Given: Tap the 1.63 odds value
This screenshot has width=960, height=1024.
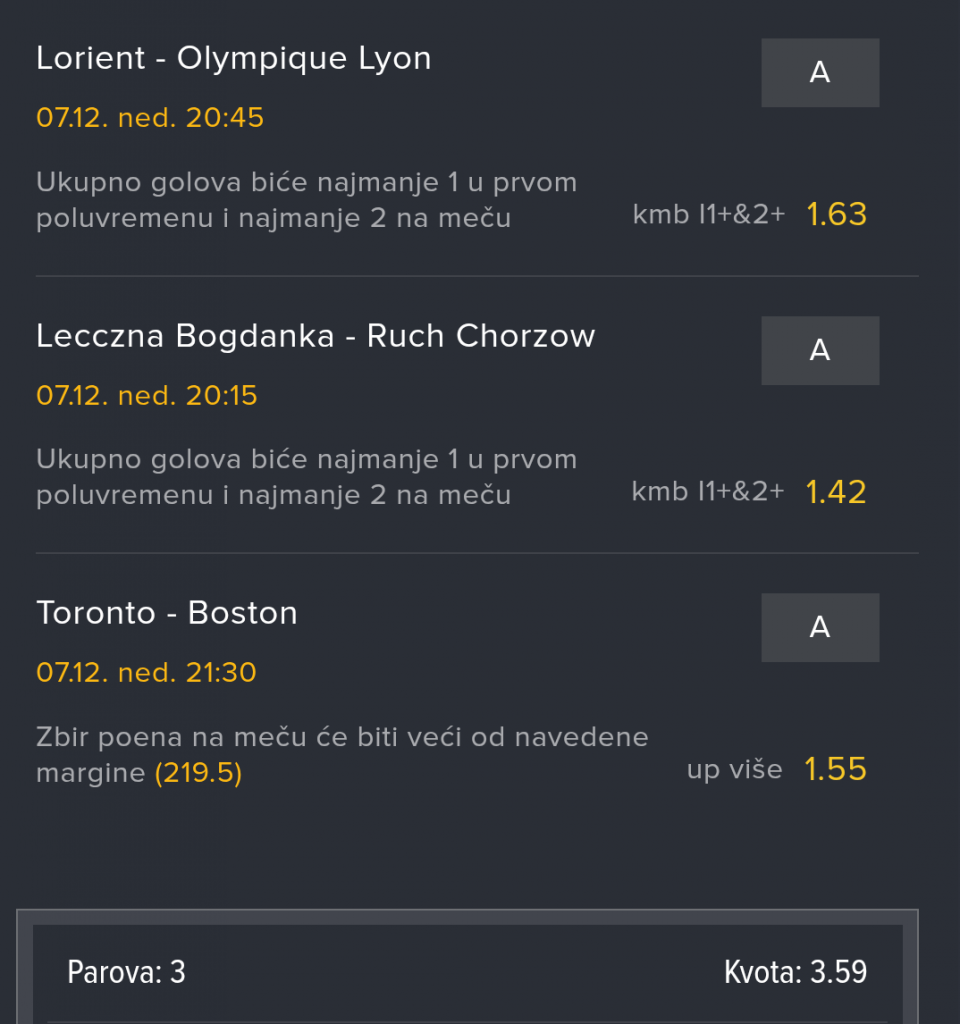Looking at the screenshot, I should click(x=836, y=215).
